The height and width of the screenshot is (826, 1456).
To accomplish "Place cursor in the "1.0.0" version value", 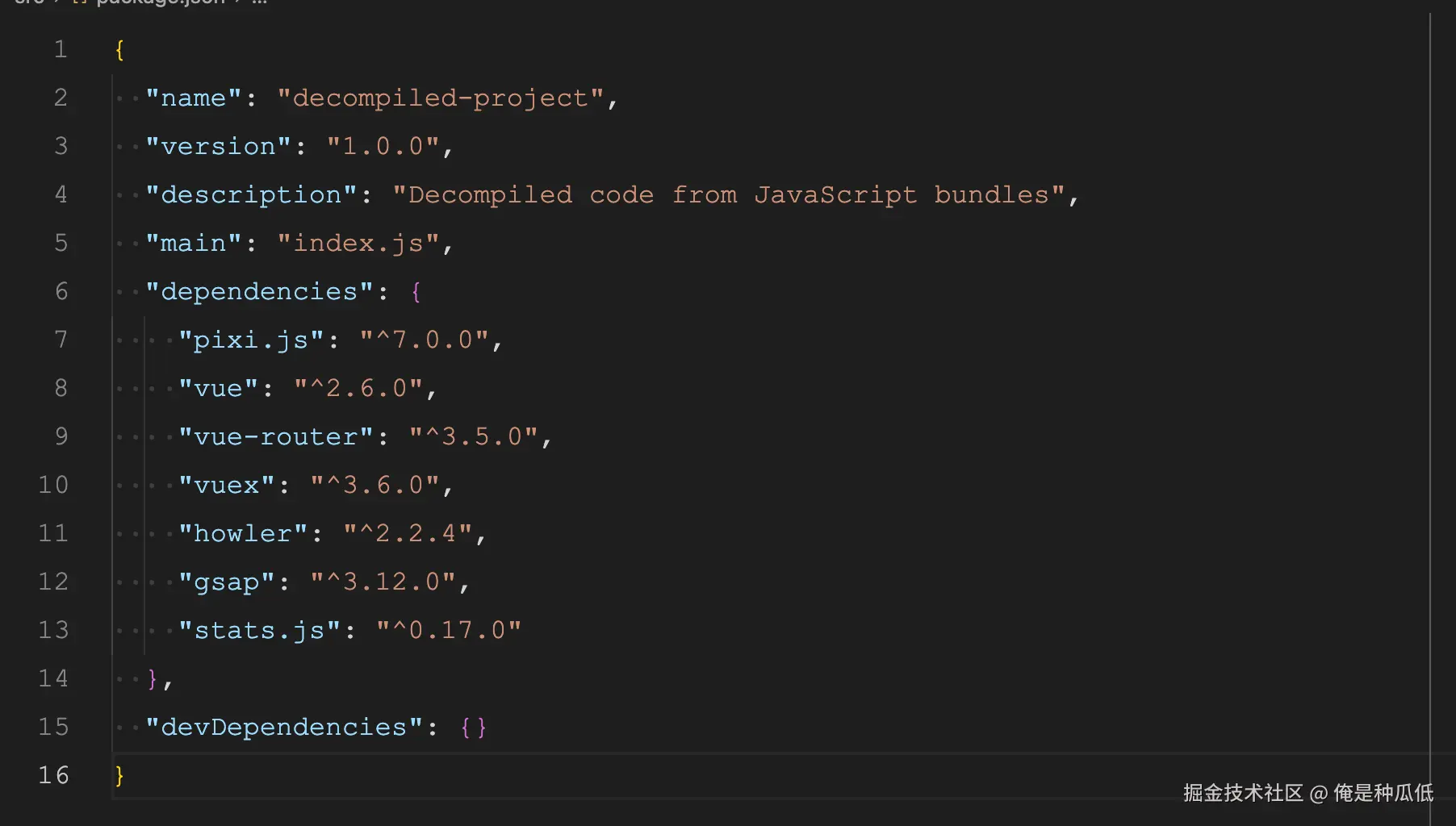I will click(x=383, y=147).
